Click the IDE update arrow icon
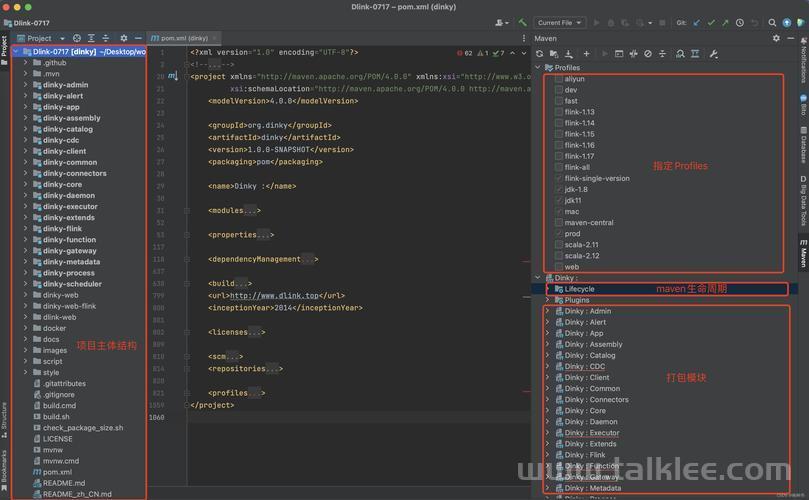Image resolution: width=809 pixels, height=500 pixels. [x=787, y=23]
